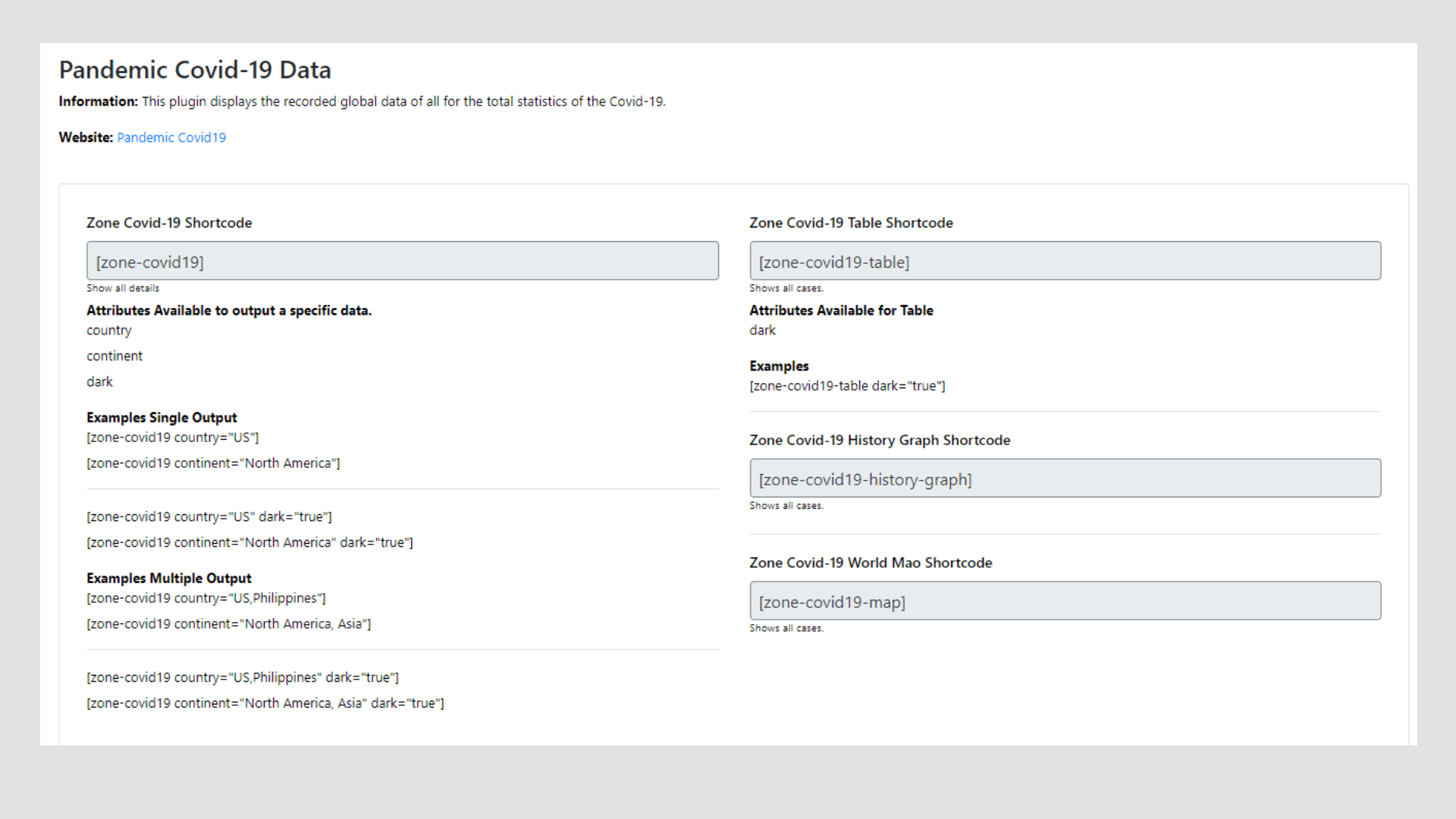Click the [zone-covid19-map] shortcode field
The height and width of the screenshot is (819, 1456).
click(x=1065, y=601)
